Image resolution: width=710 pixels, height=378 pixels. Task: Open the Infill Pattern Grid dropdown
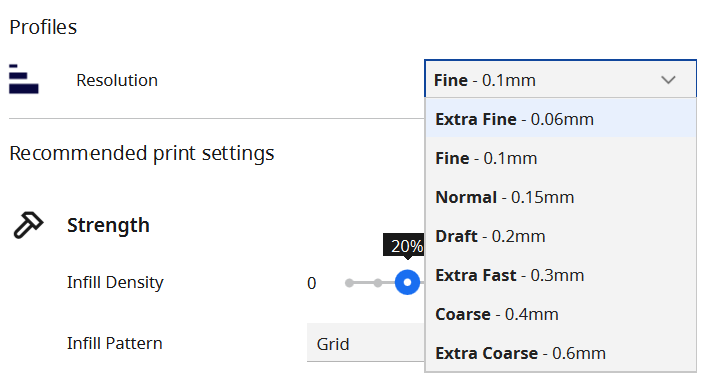pos(366,343)
